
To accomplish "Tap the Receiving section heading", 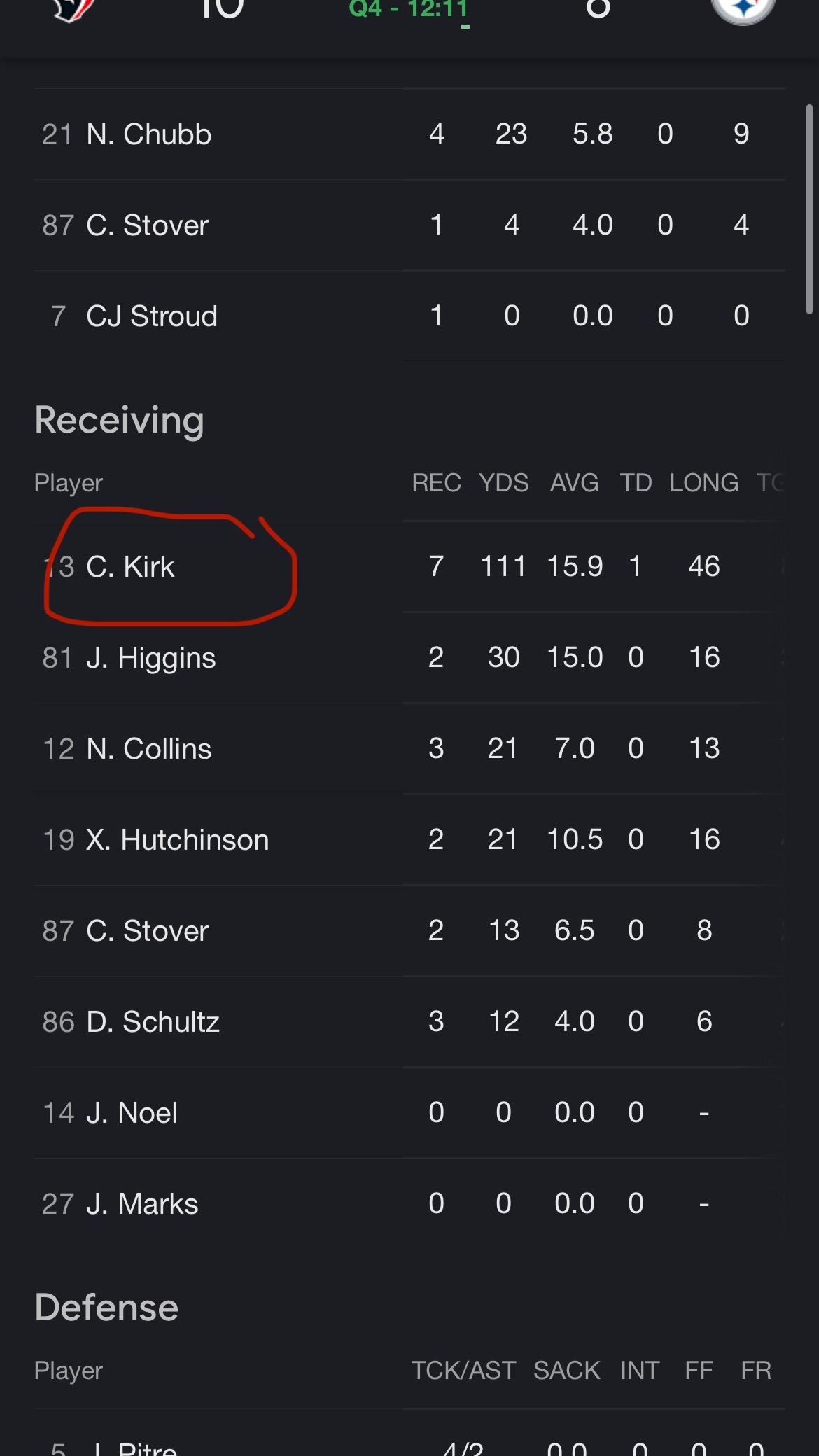I will point(120,421).
